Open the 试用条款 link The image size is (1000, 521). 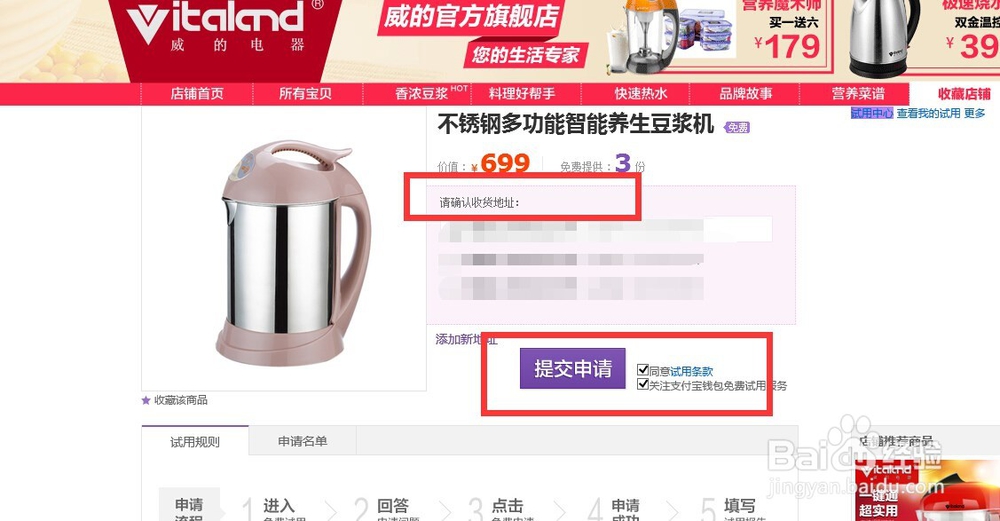(x=691, y=371)
